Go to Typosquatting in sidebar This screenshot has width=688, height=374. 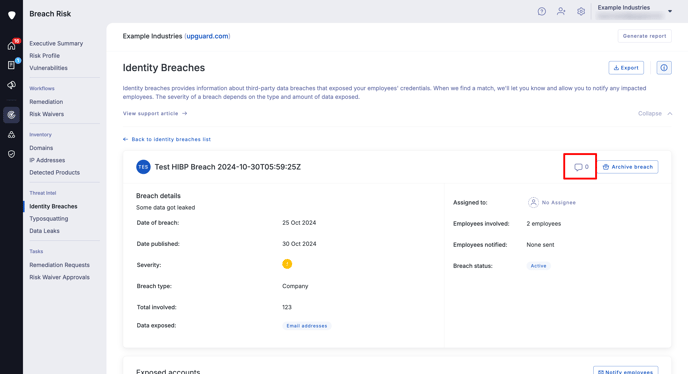pos(49,219)
